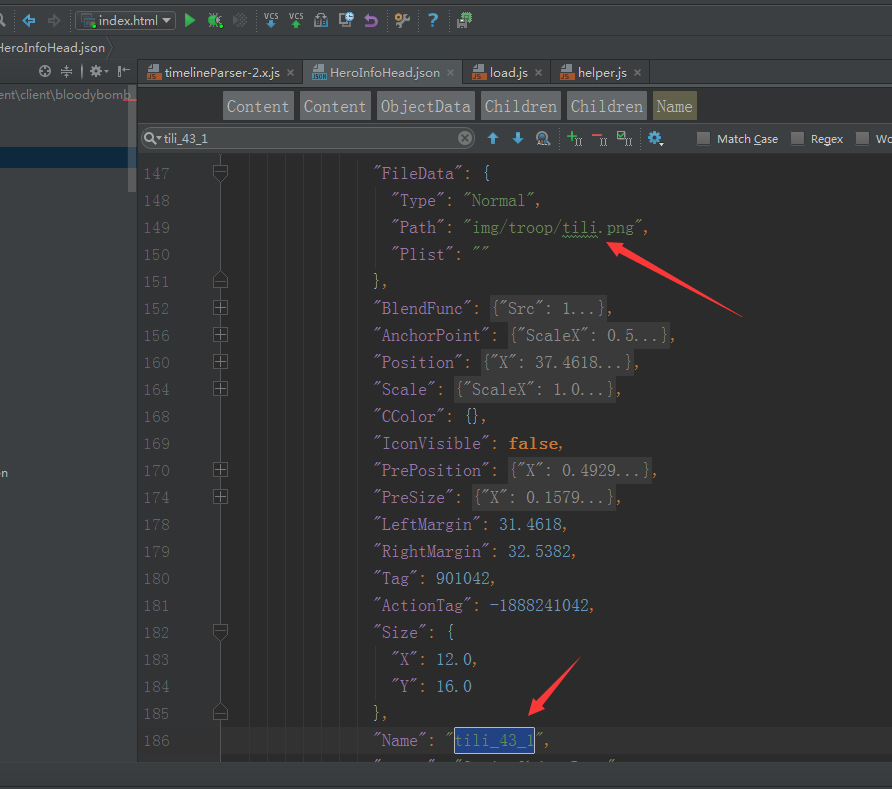892x789 pixels.
Task: Click the VCS commit changes icon
Action: pos(296,20)
